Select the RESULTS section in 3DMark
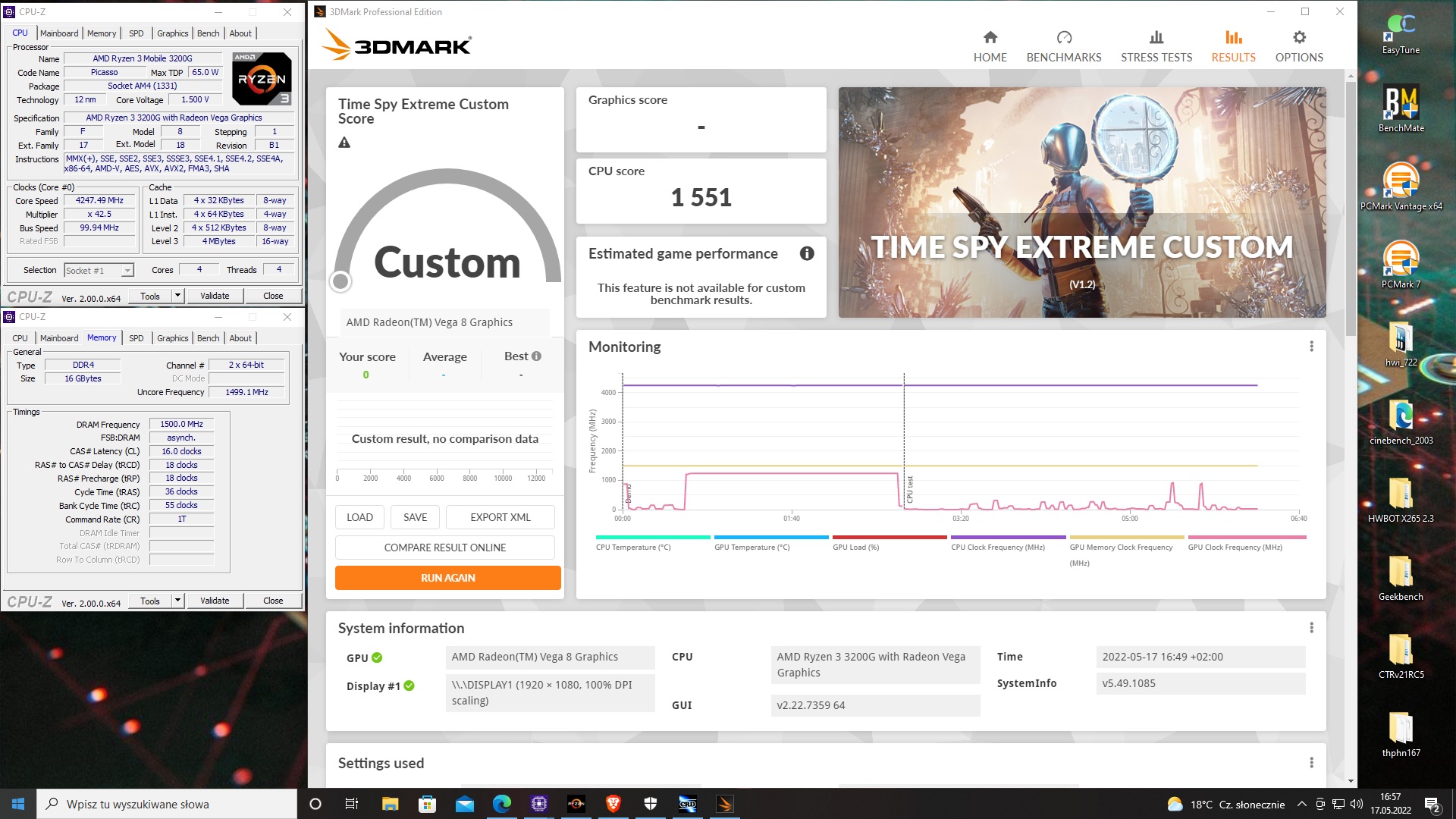 tap(1233, 47)
